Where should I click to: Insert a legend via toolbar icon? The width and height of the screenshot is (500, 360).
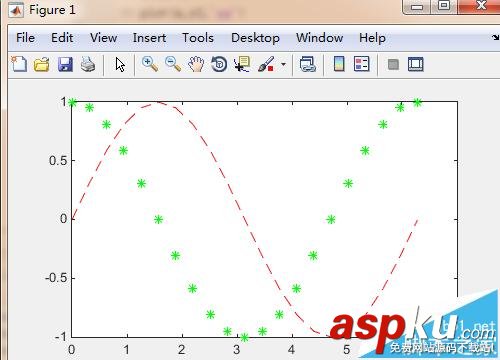pos(362,64)
